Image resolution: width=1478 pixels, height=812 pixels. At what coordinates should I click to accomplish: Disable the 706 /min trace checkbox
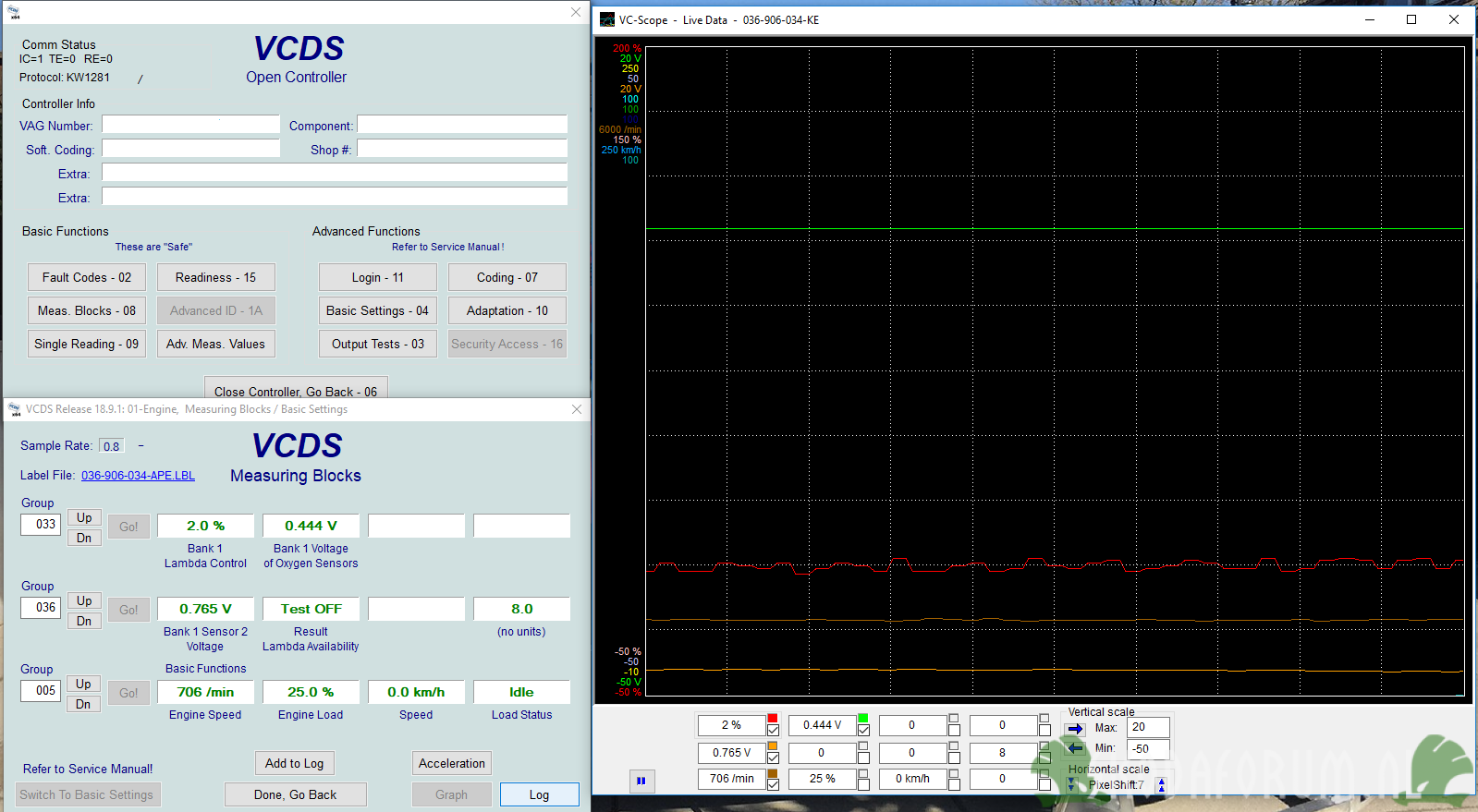[x=773, y=785]
